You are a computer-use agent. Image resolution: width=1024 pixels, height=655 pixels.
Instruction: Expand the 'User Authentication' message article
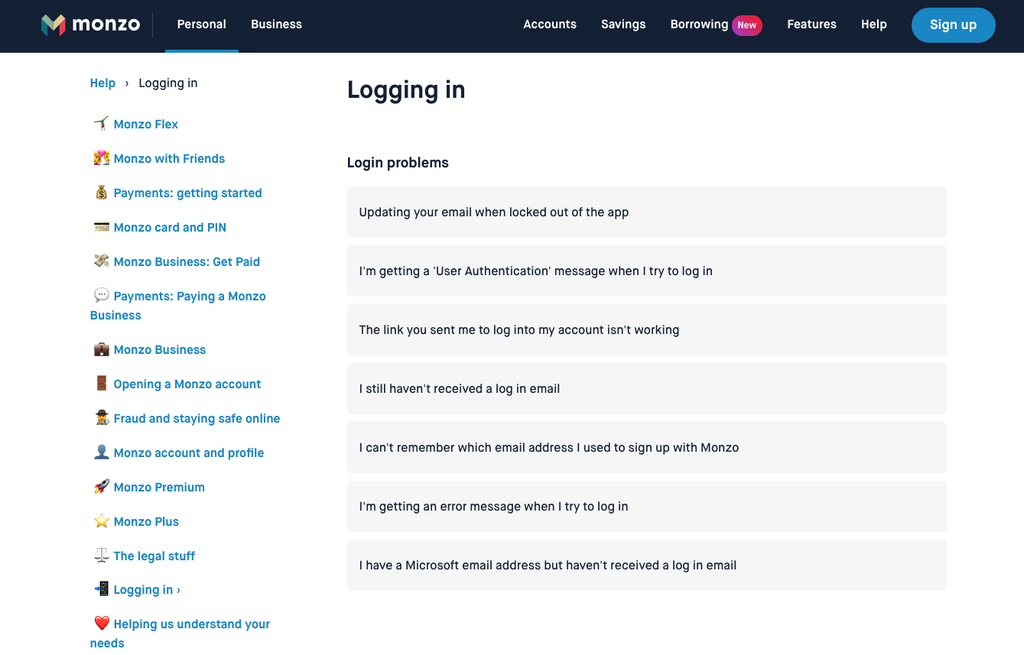[646, 271]
